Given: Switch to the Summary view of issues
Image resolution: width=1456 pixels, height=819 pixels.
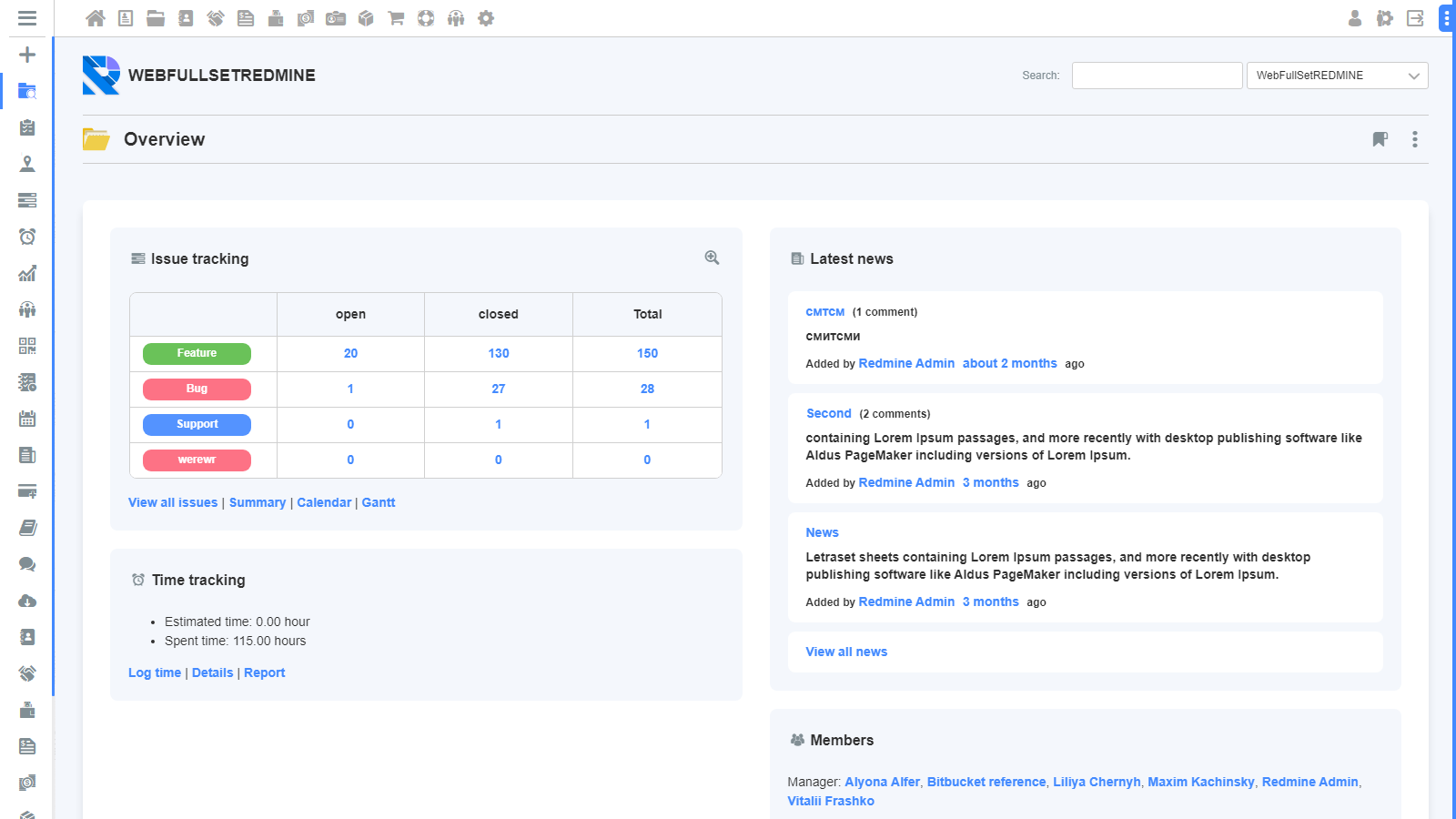Looking at the screenshot, I should [x=258, y=501].
